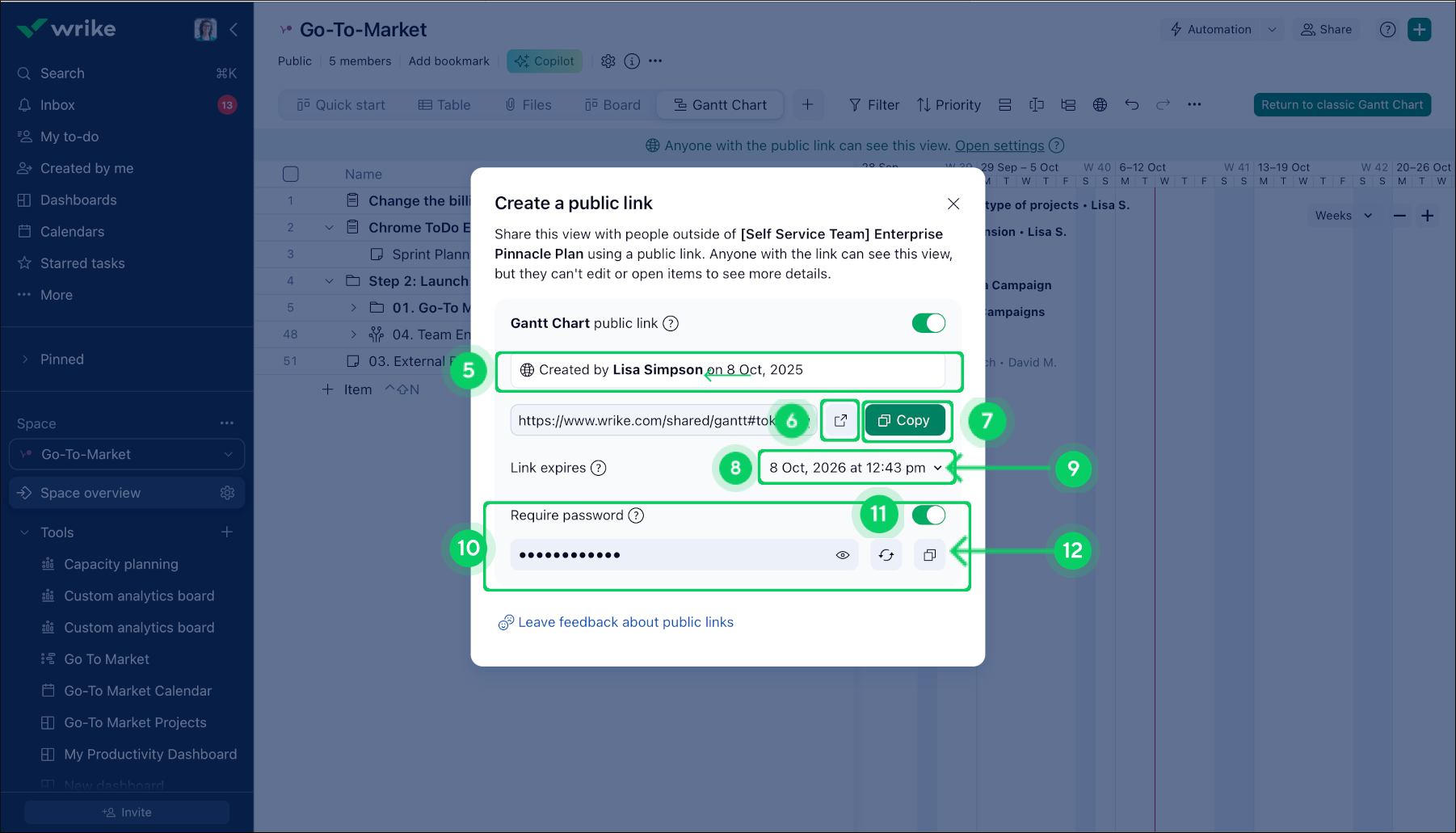Open space settings gear icon
This screenshot has height=833, width=1456.
coord(227,493)
